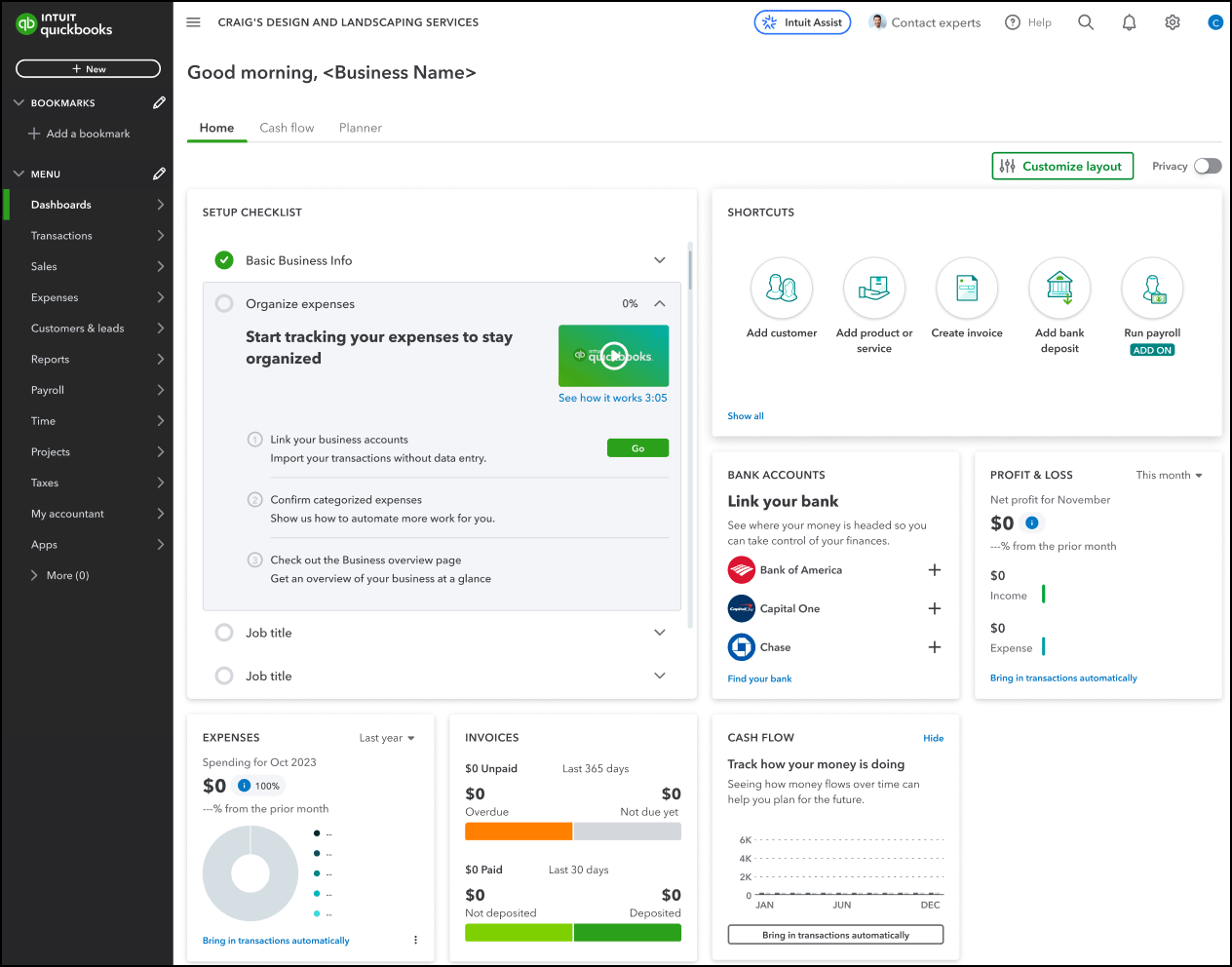Image resolution: width=1232 pixels, height=967 pixels.
Task: Expand the Basic Business Info section
Action: tap(660, 260)
